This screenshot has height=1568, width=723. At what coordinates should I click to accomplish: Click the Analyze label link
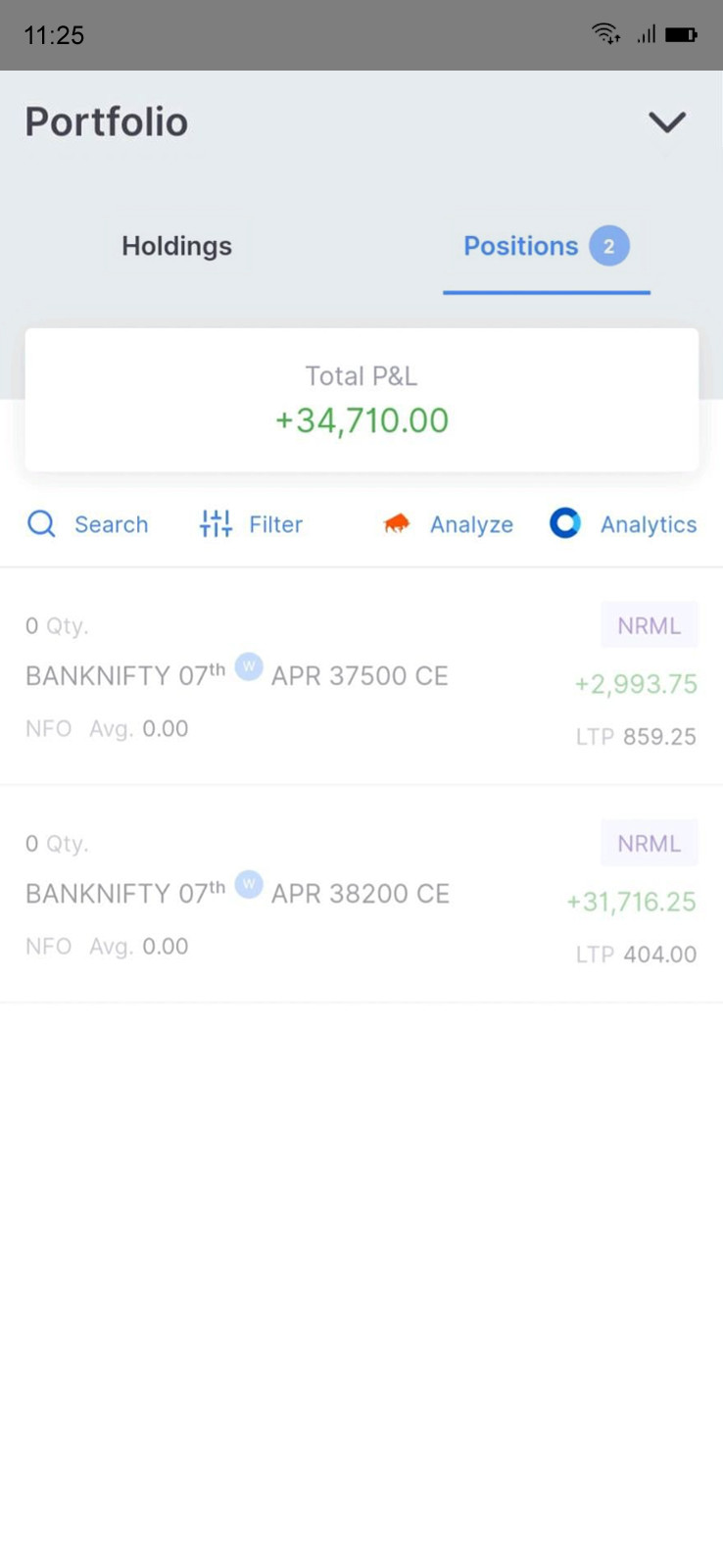[471, 525]
